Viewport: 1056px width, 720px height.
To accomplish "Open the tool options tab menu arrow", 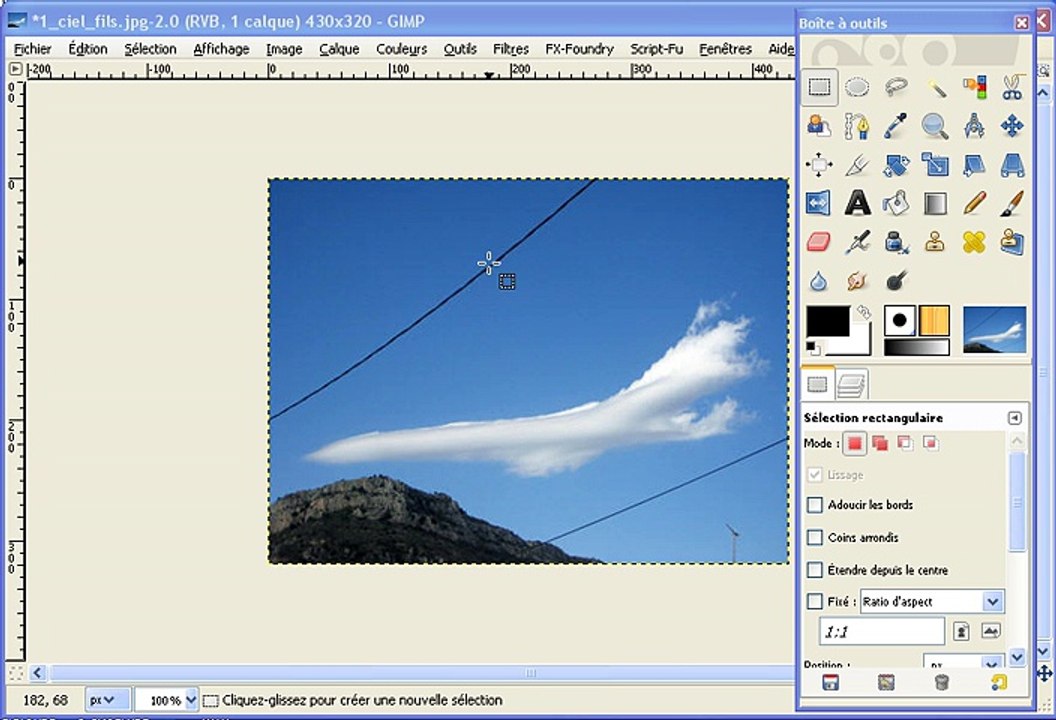I will [x=1014, y=418].
